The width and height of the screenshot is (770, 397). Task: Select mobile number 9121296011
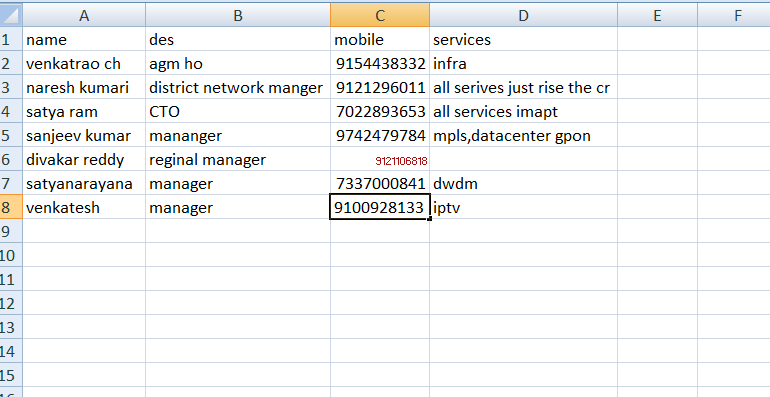coord(380,87)
